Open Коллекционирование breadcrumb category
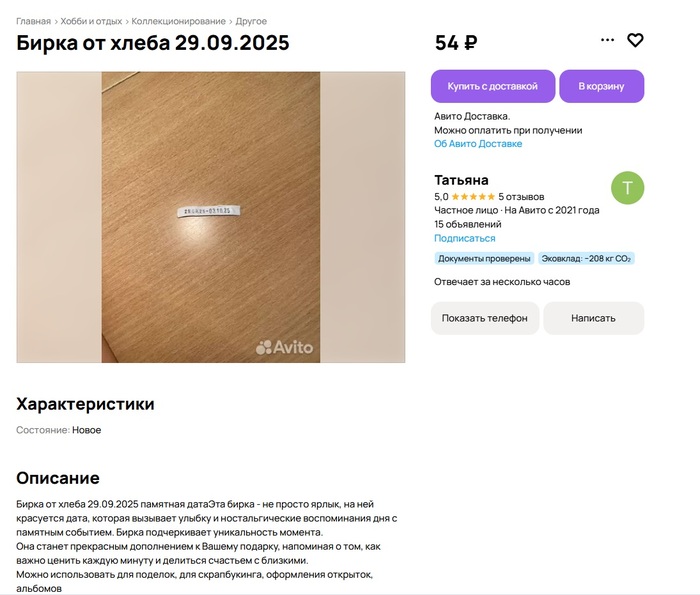This screenshot has height=595, width=700. coord(179,21)
